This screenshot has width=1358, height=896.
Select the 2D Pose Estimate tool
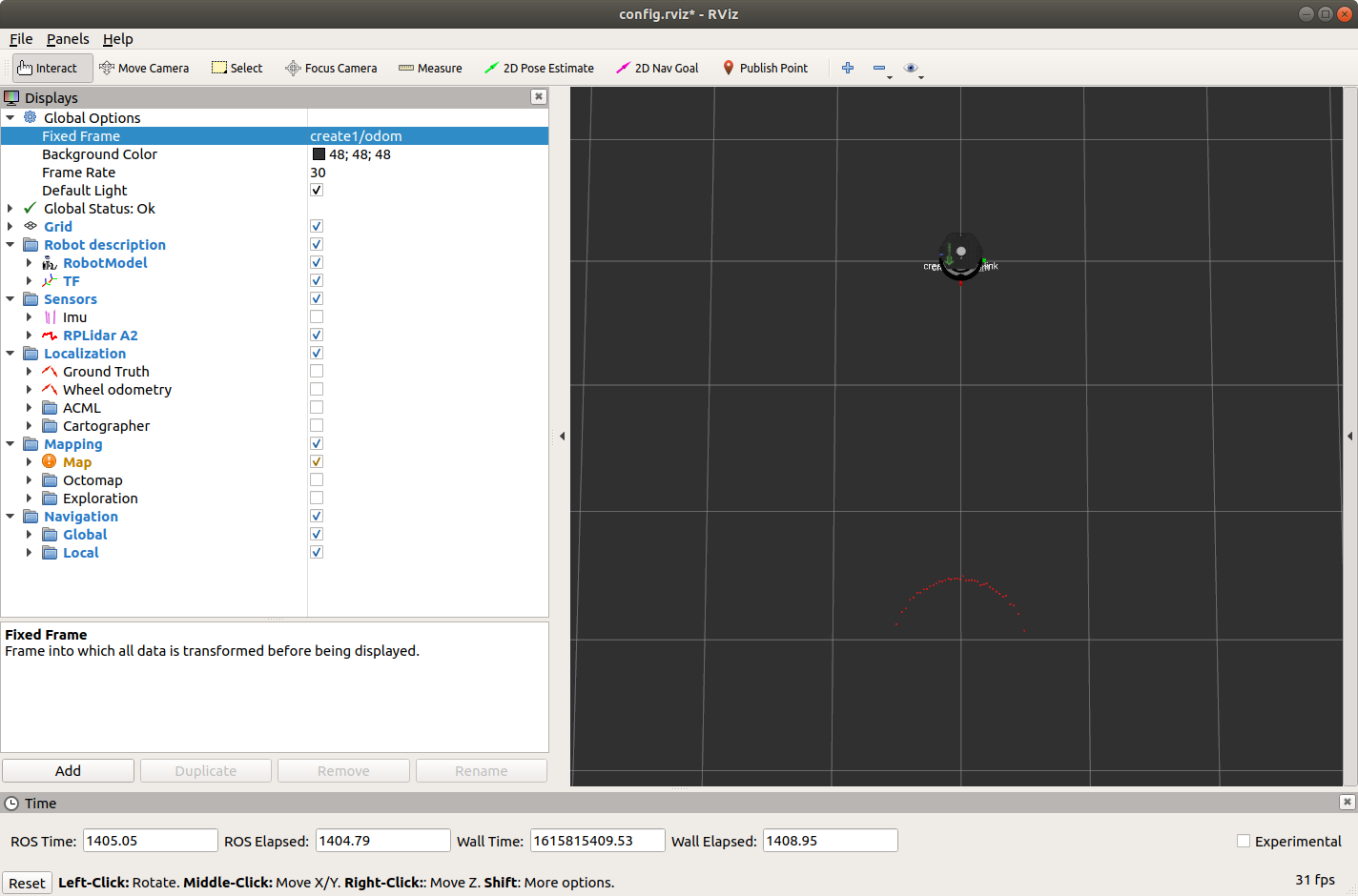click(539, 69)
